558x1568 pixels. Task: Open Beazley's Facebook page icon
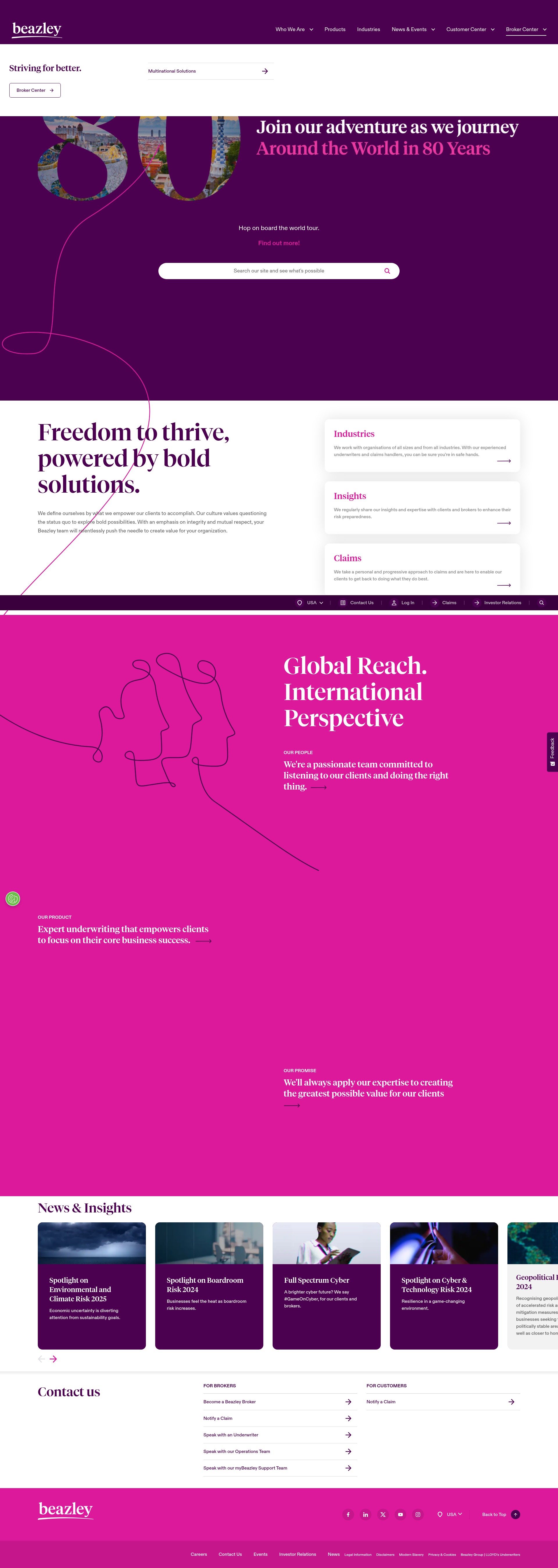[x=348, y=1515]
